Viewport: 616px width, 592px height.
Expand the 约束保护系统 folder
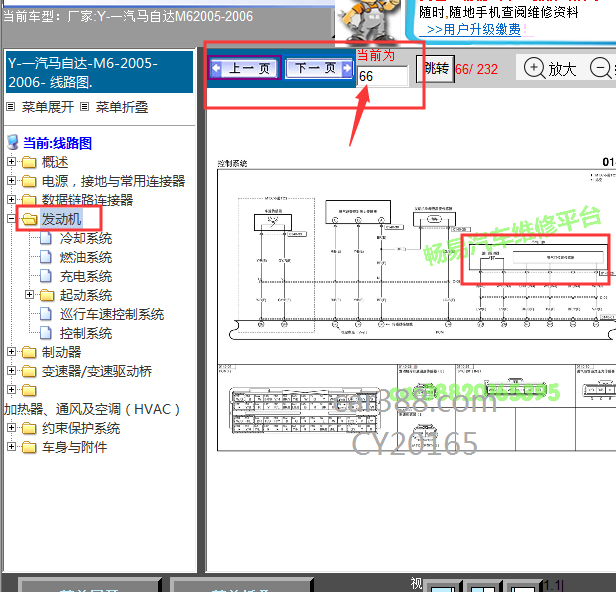click(x=11, y=427)
